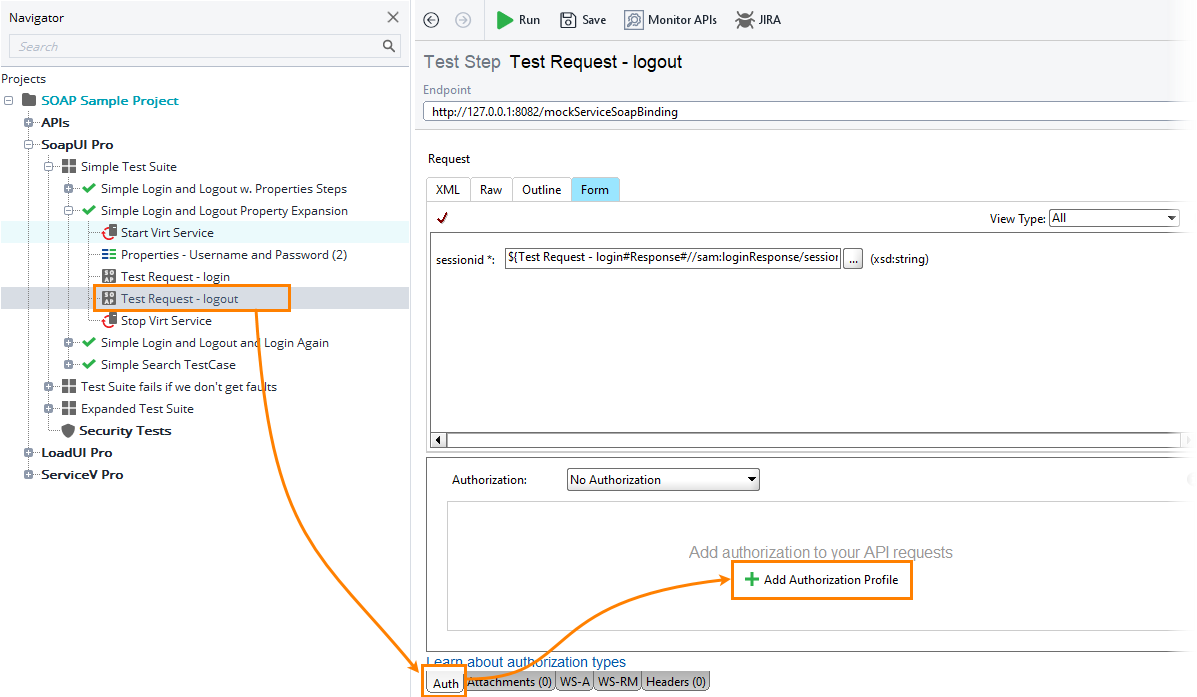The height and width of the screenshot is (697, 1197).
Task: Click the Test Suite fails grid icon
Action: [69, 386]
